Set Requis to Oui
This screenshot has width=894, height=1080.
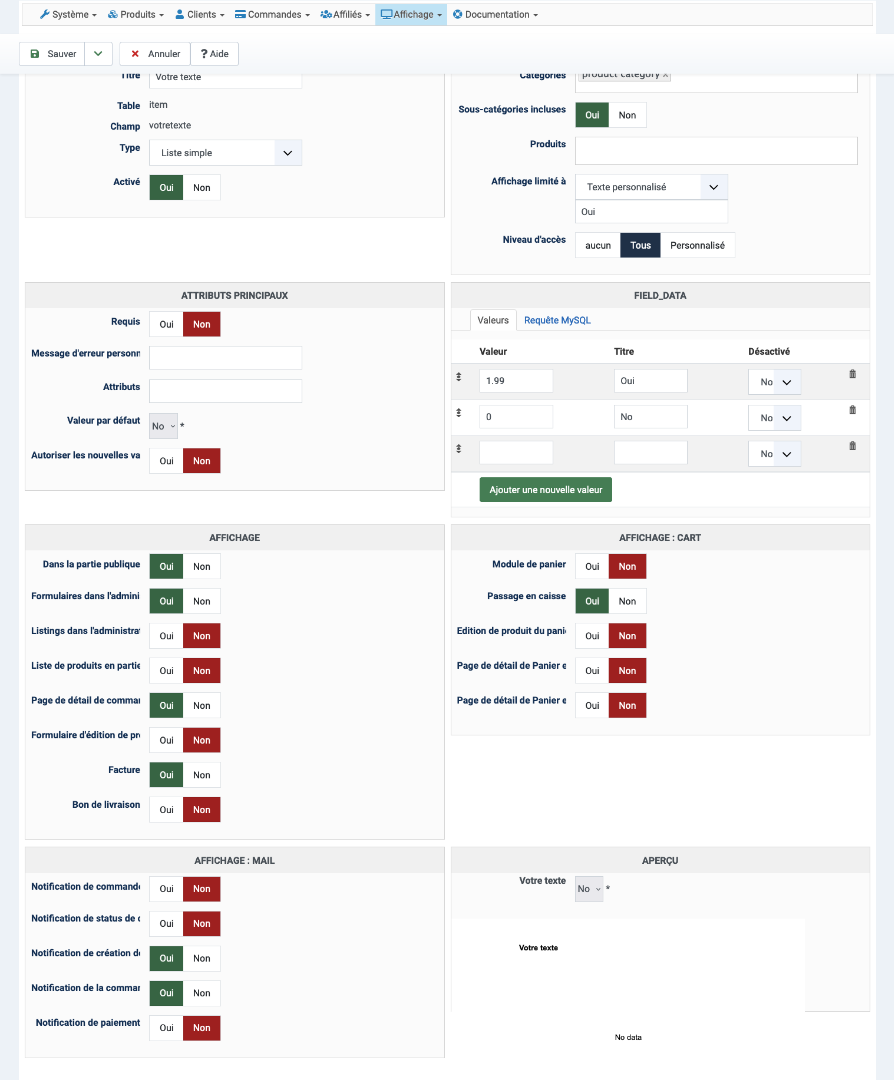point(166,324)
